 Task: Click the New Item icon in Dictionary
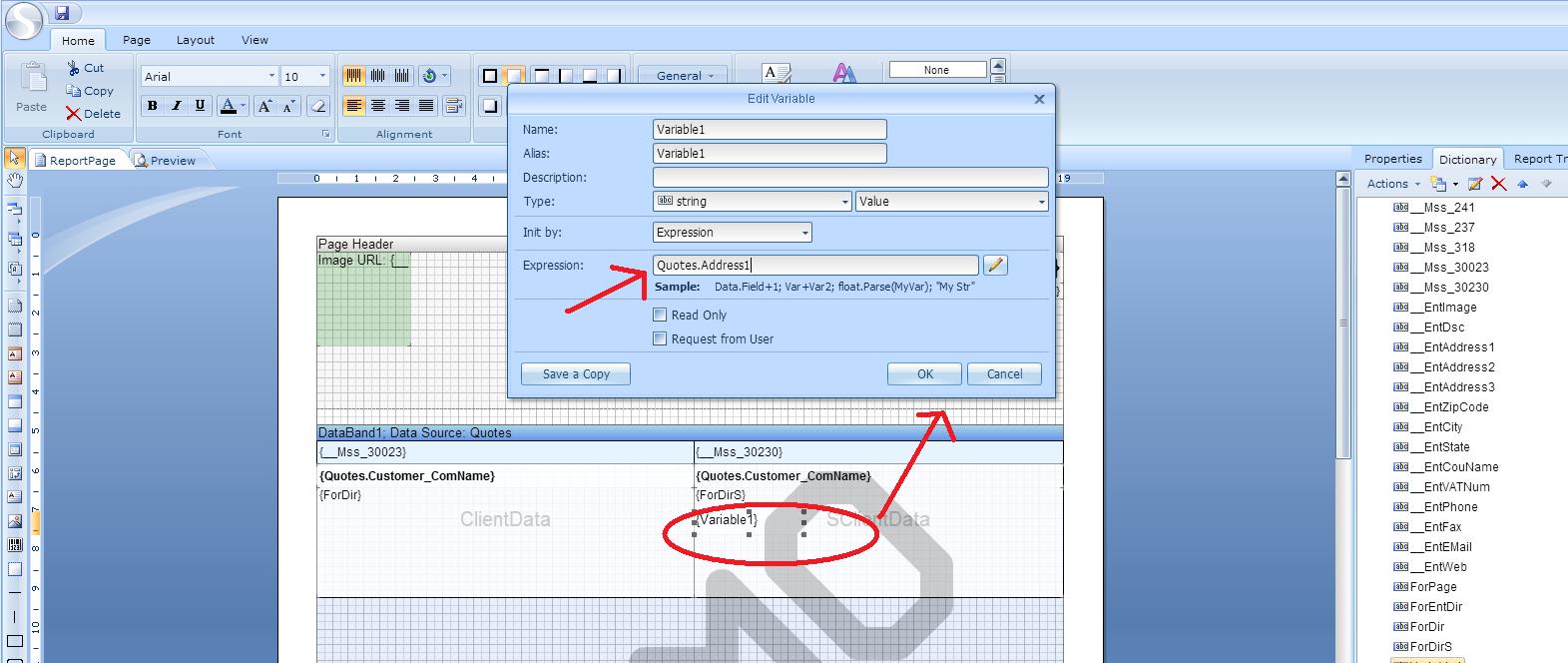1439,184
